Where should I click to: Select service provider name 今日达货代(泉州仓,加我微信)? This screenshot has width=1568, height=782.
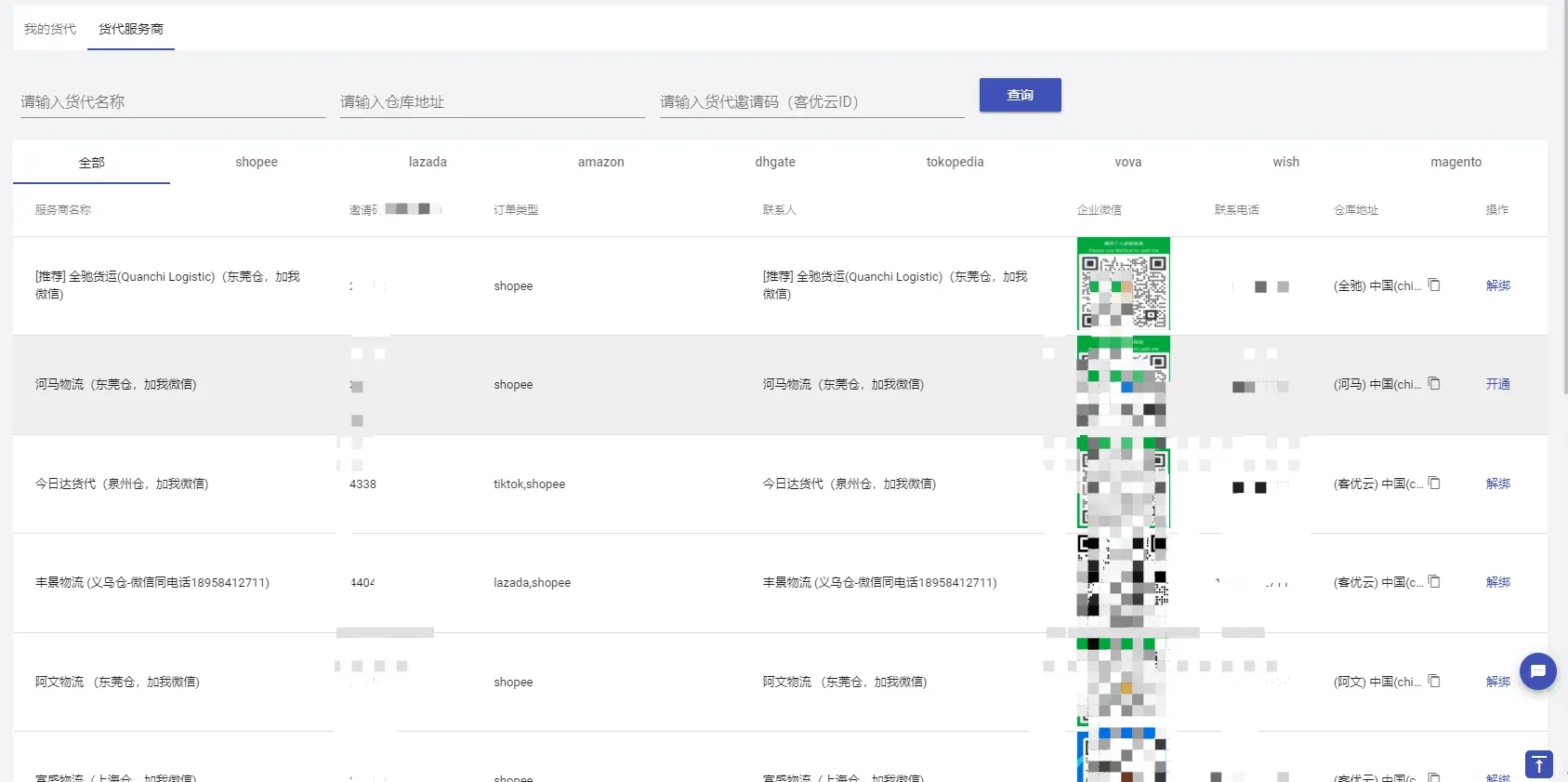pyautogui.click(x=122, y=484)
